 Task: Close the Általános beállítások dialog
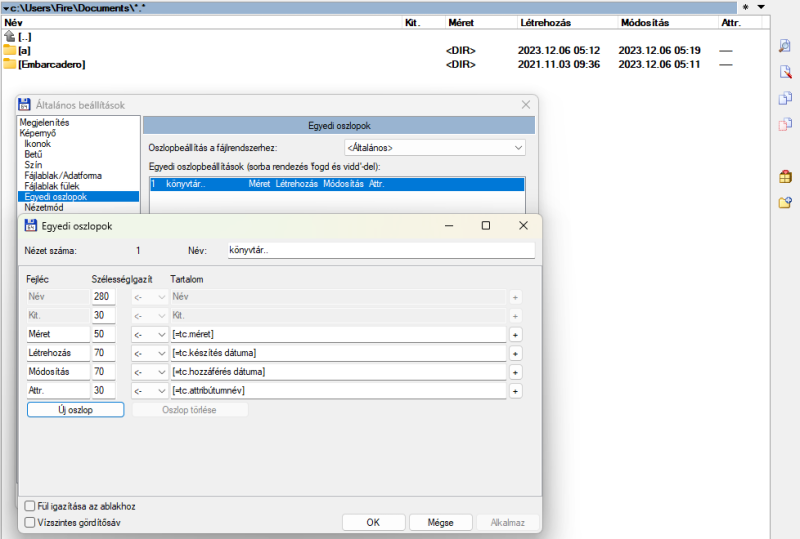(526, 105)
